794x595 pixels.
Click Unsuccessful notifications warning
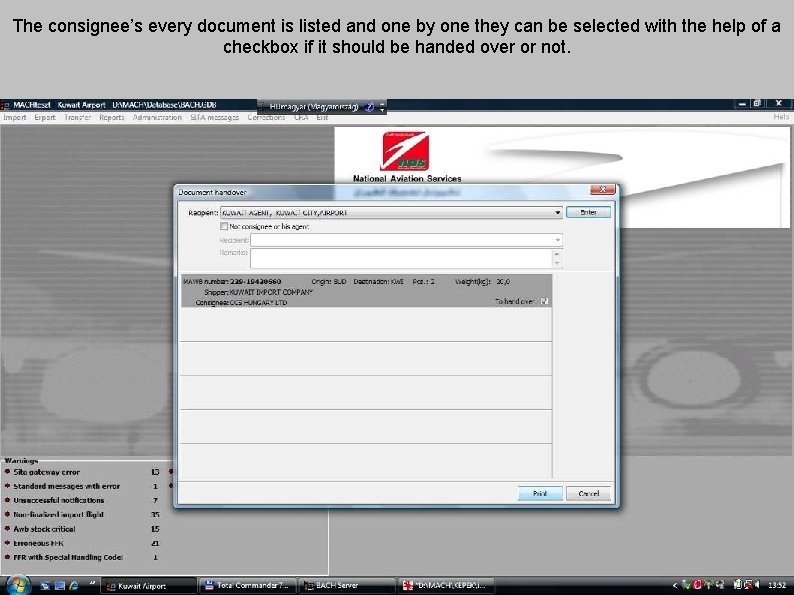click(58, 500)
